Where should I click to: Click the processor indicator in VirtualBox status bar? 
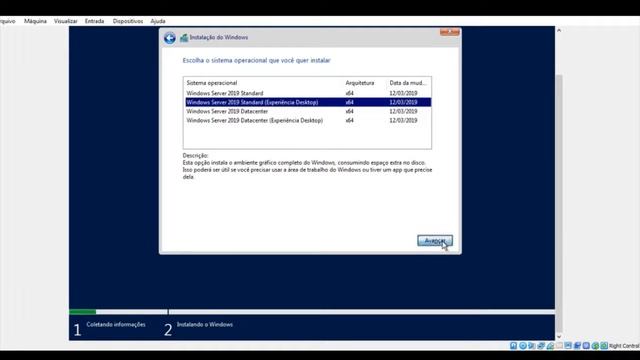click(x=587, y=346)
